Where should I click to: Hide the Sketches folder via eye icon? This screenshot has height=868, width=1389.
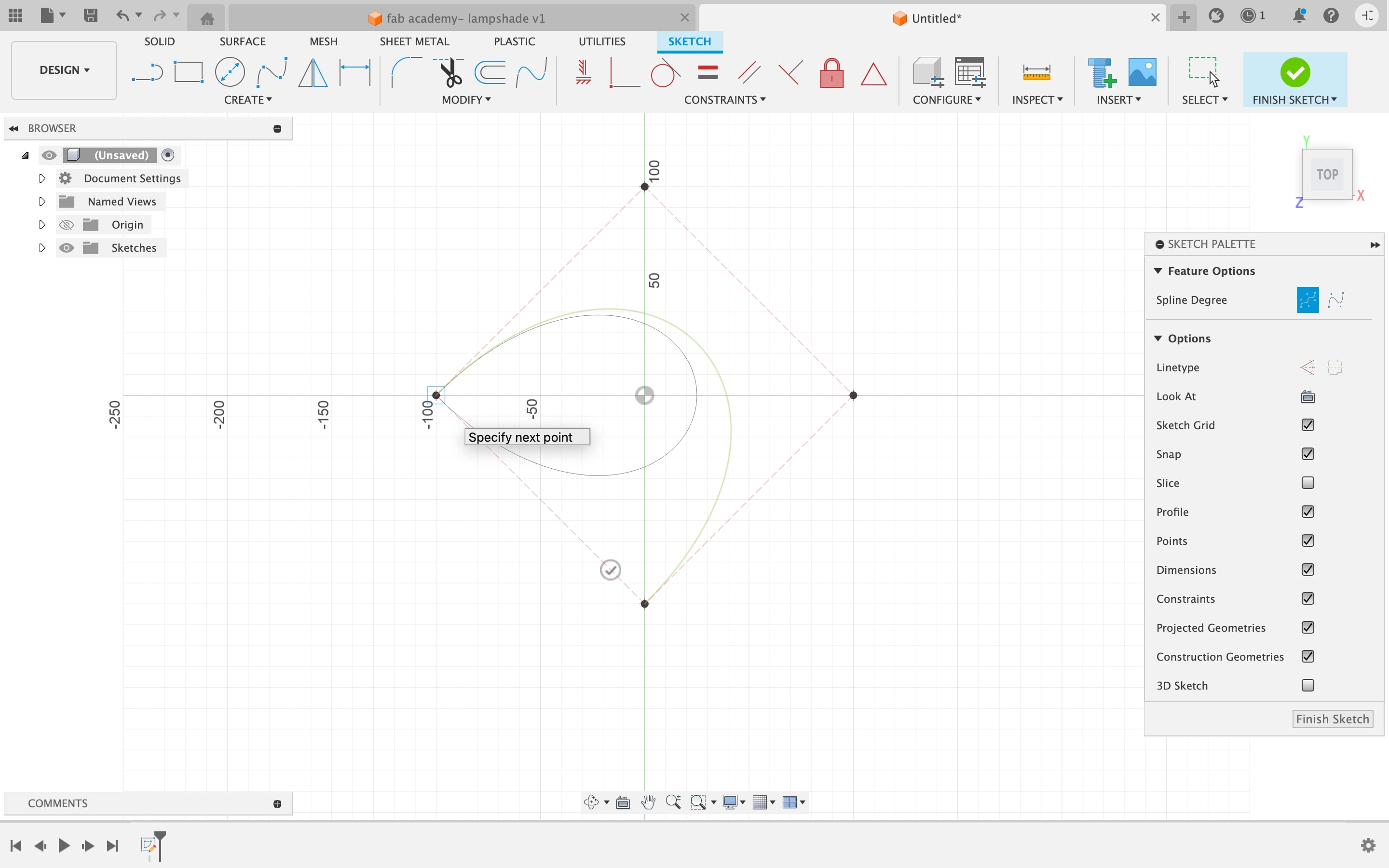67,248
